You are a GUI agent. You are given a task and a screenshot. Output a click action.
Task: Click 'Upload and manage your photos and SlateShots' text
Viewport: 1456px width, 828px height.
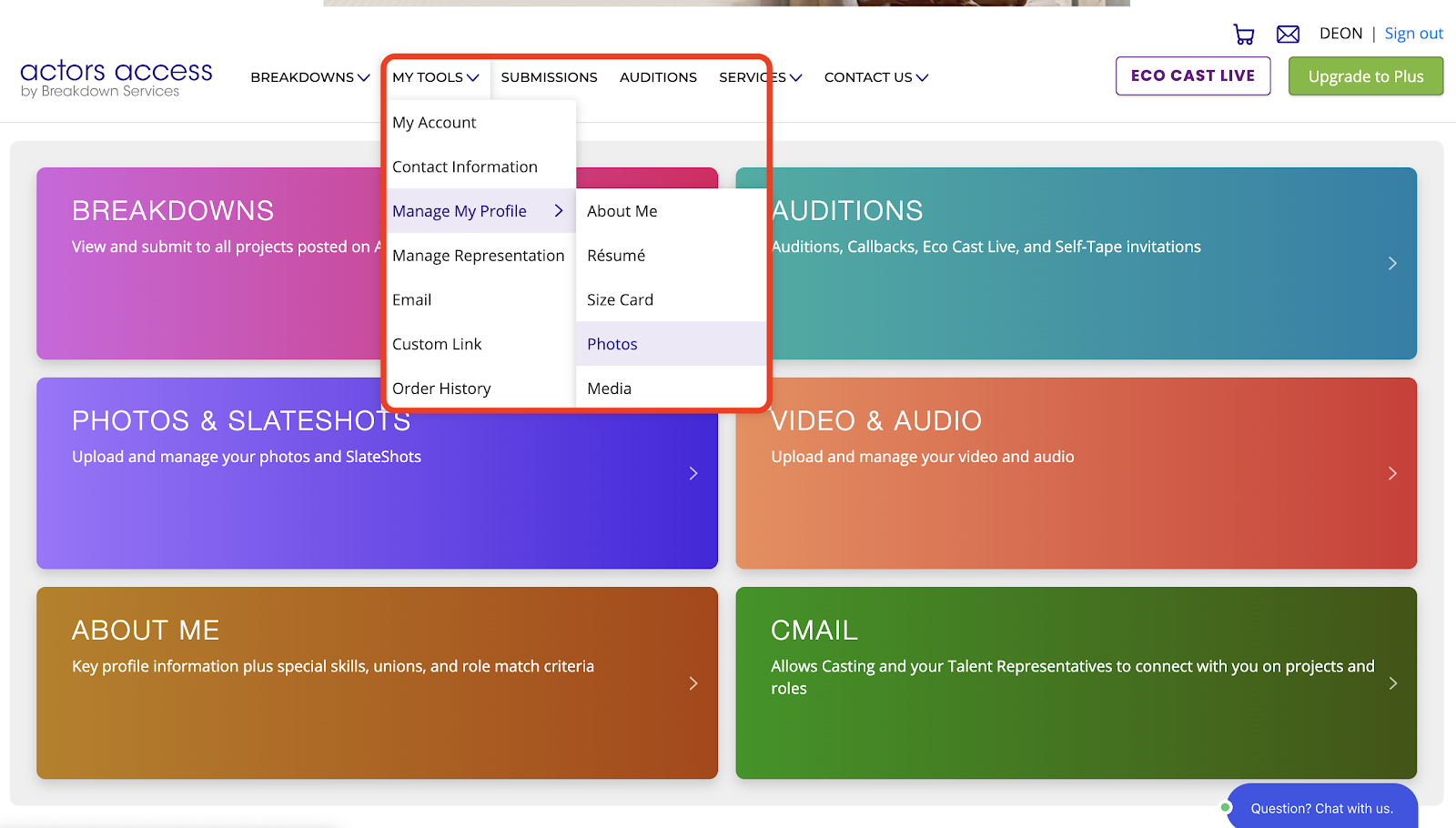click(247, 457)
